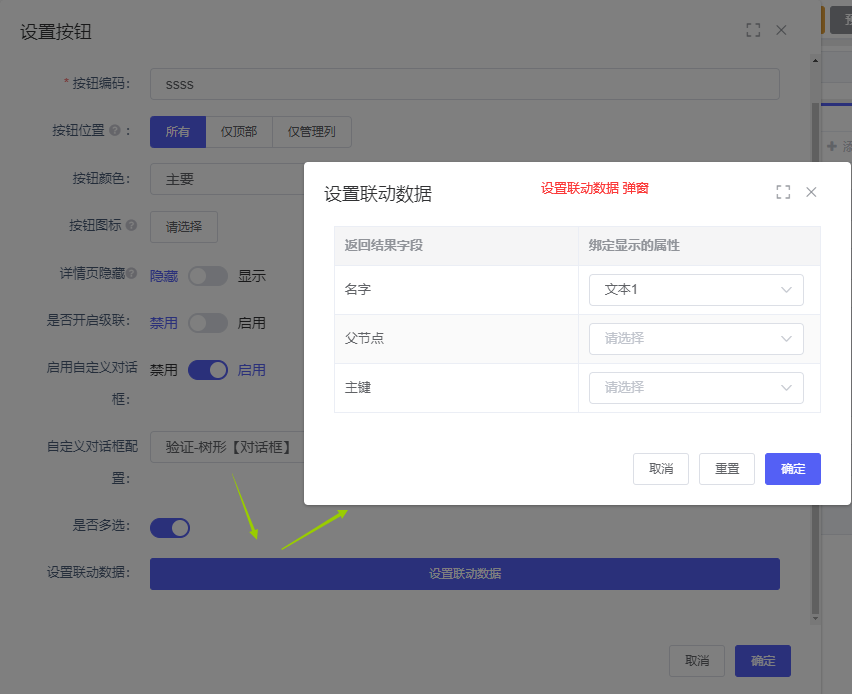Select the 仅管理列 position option
852x694 pixels.
(x=312, y=132)
